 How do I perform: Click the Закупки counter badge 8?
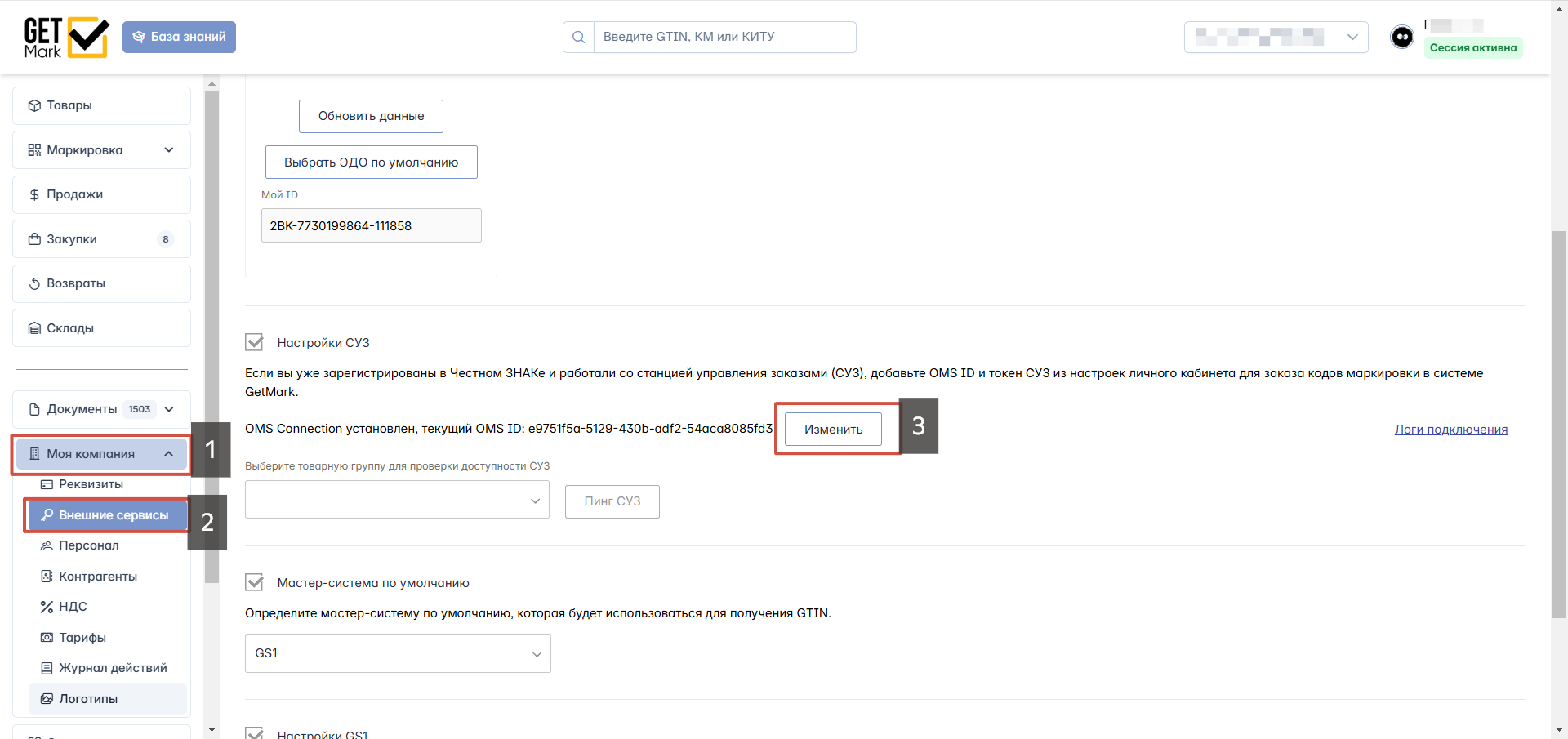(x=166, y=239)
